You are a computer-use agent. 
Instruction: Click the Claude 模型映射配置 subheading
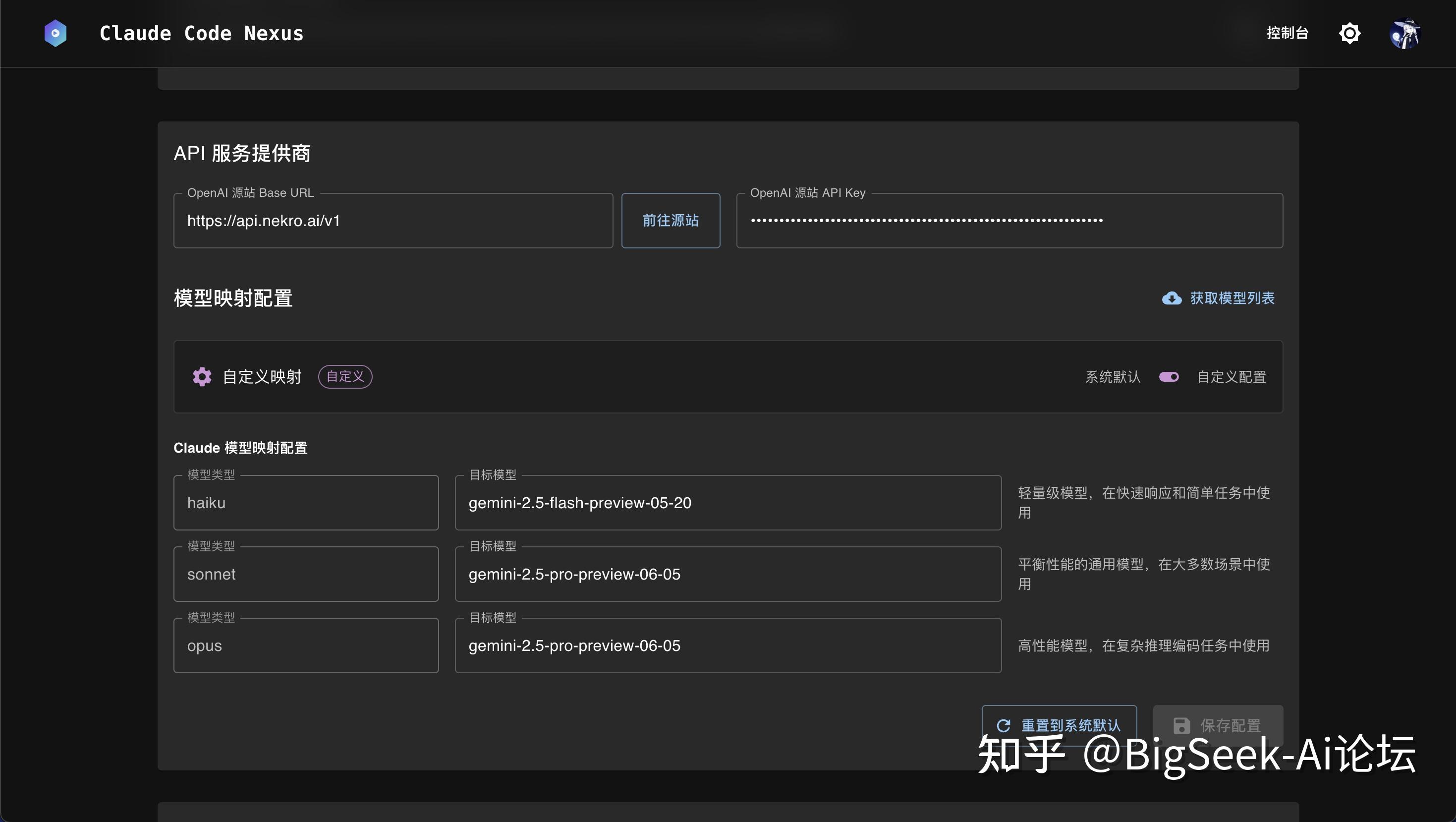[240, 448]
